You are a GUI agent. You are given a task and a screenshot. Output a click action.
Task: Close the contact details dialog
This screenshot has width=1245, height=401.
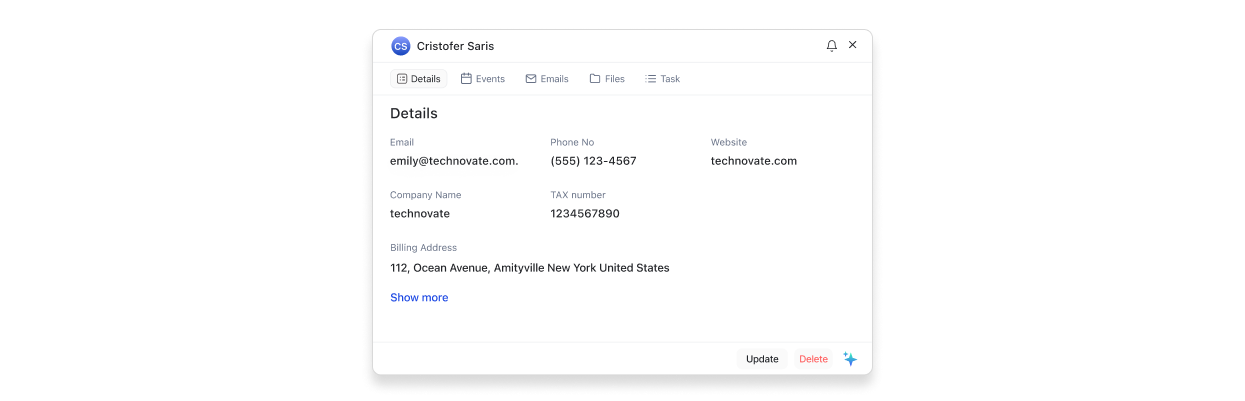[853, 45]
